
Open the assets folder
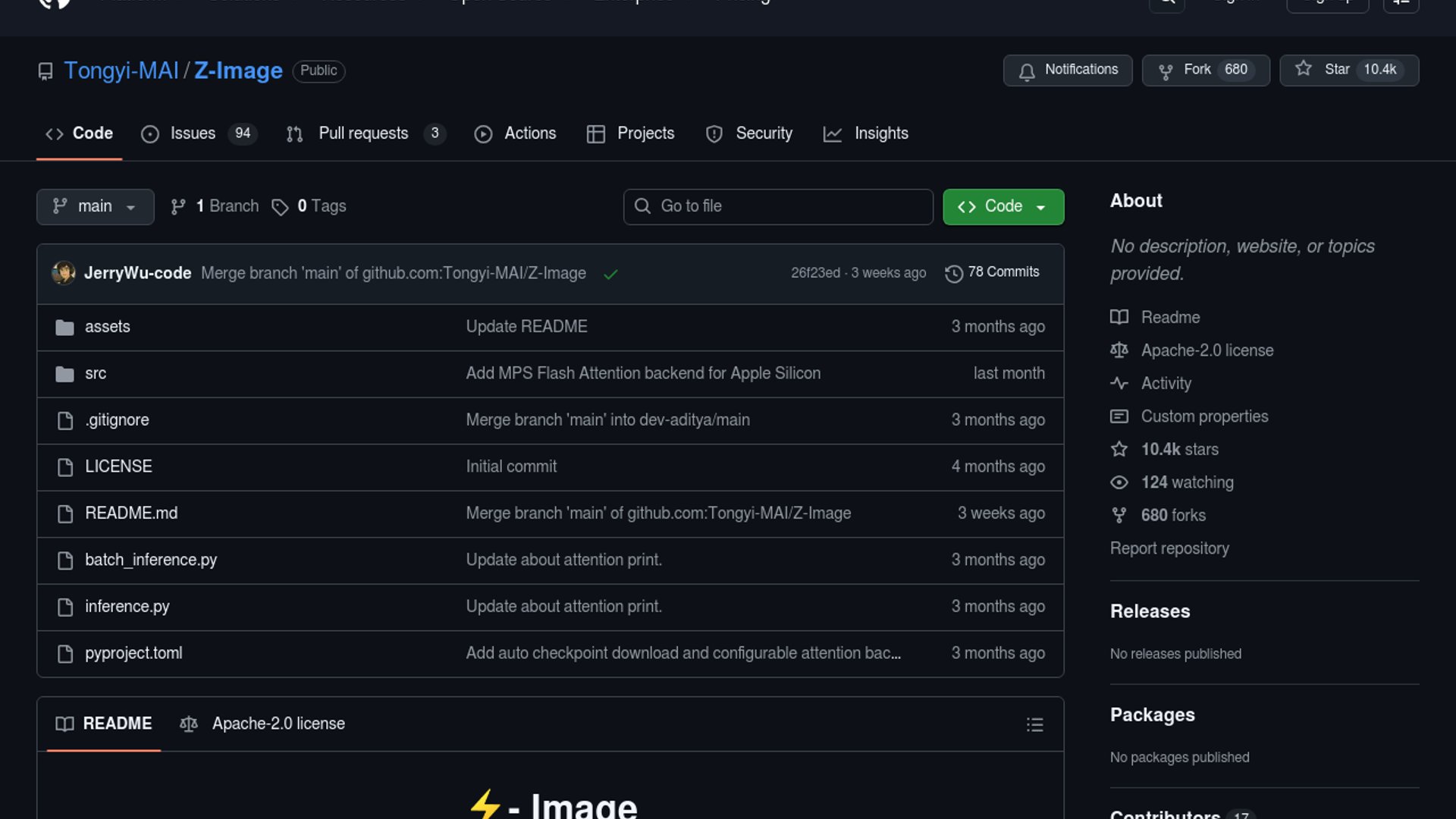(108, 327)
